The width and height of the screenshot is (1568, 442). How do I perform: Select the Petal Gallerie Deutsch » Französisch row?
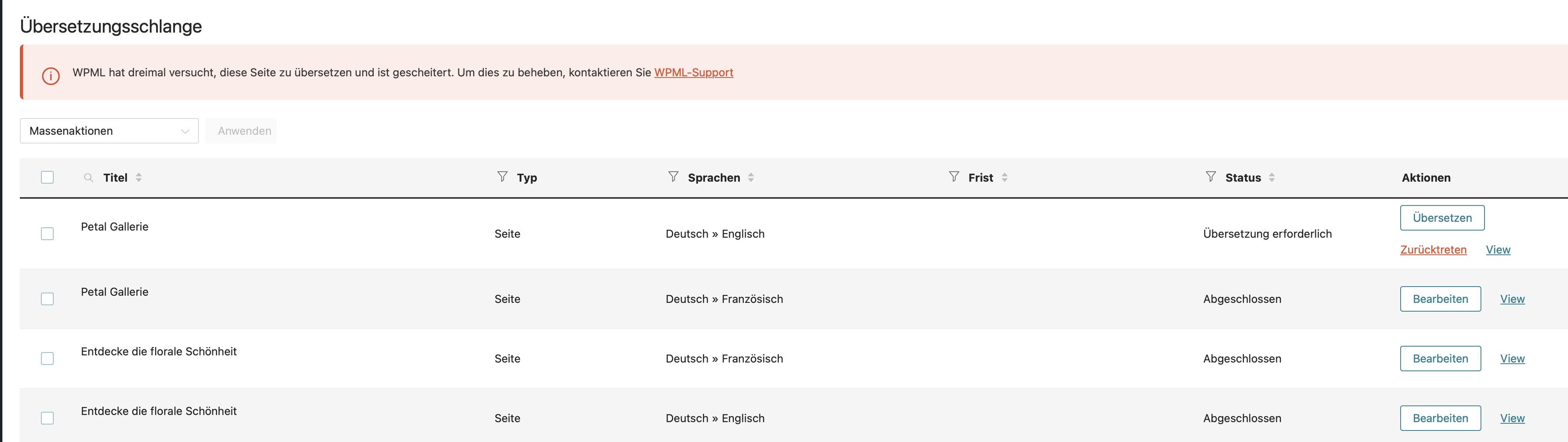click(x=47, y=299)
